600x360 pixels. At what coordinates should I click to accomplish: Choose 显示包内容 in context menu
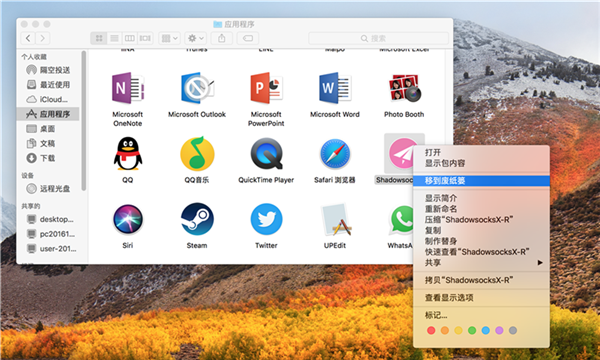[x=481, y=163]
